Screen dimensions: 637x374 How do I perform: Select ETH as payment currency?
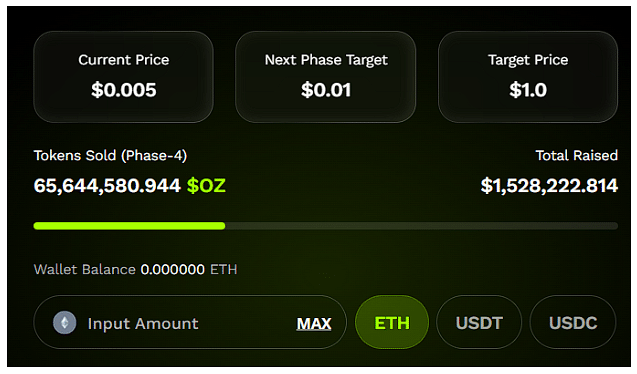point(392,322)
